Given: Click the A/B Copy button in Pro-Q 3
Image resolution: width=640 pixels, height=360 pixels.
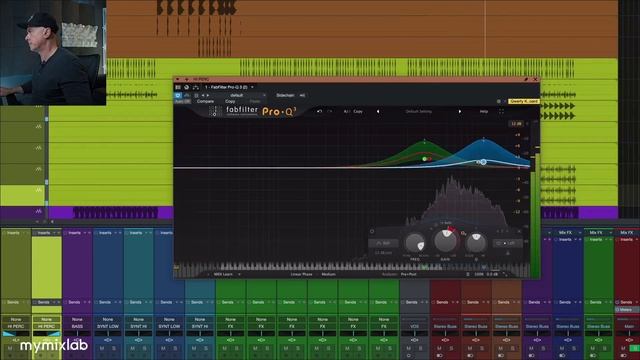Looking at the screenshot, I should click(358, 111).
